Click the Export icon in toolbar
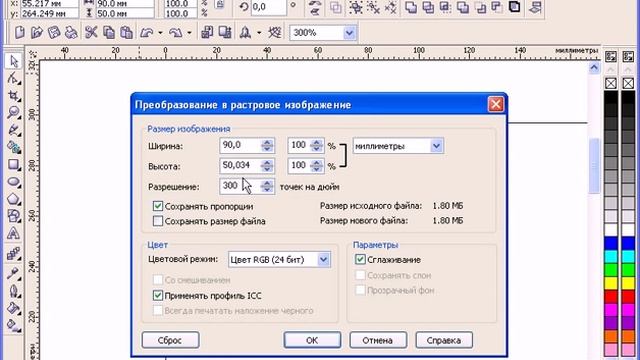This screenshot has height=360, width=640. [225, 33]
